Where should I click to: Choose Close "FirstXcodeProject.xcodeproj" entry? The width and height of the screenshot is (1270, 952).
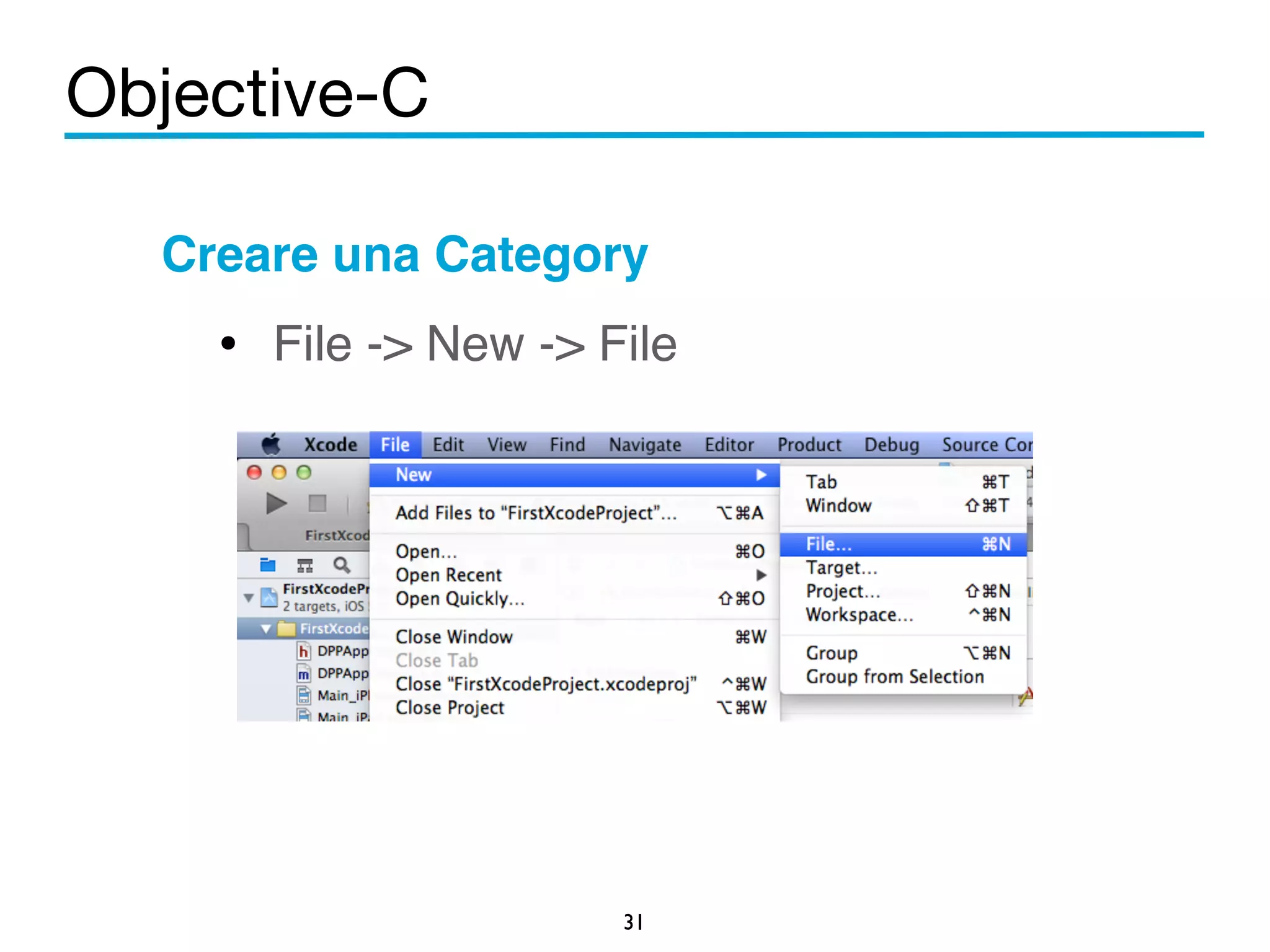point(574,684)
